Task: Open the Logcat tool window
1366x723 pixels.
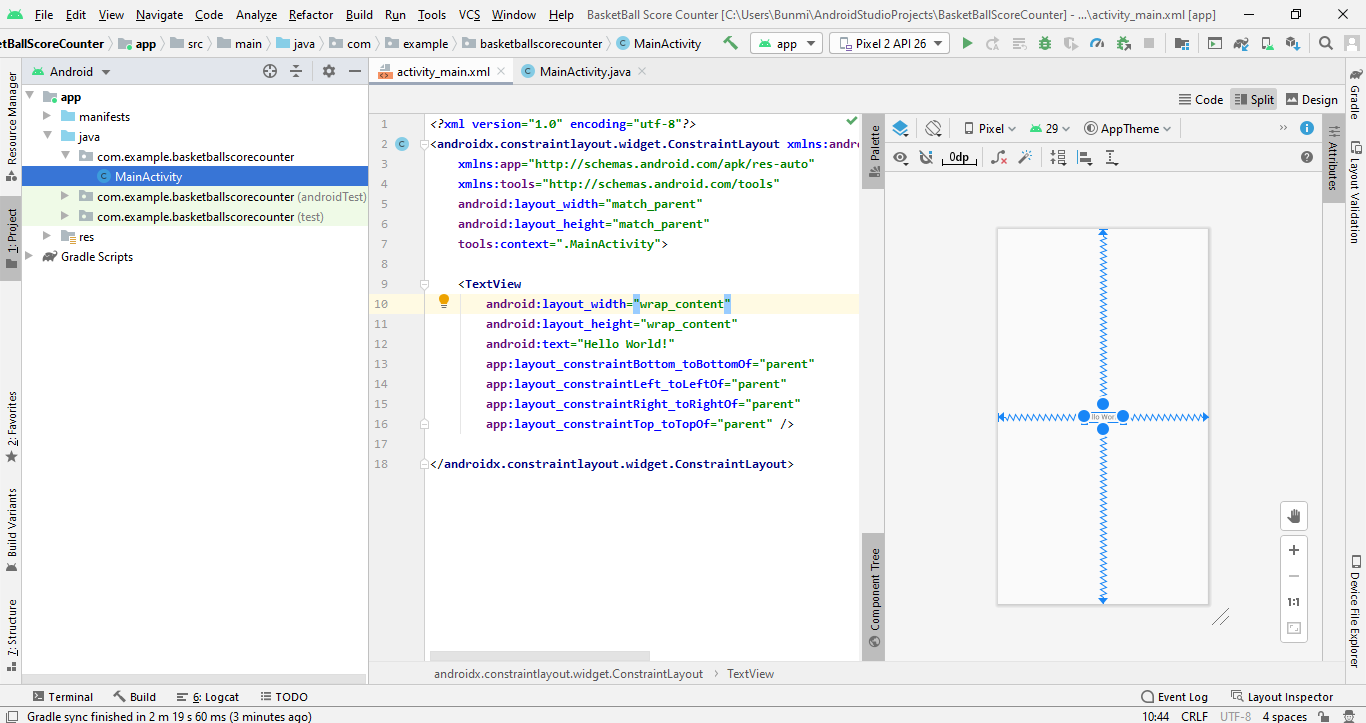Action: [209, 697]
